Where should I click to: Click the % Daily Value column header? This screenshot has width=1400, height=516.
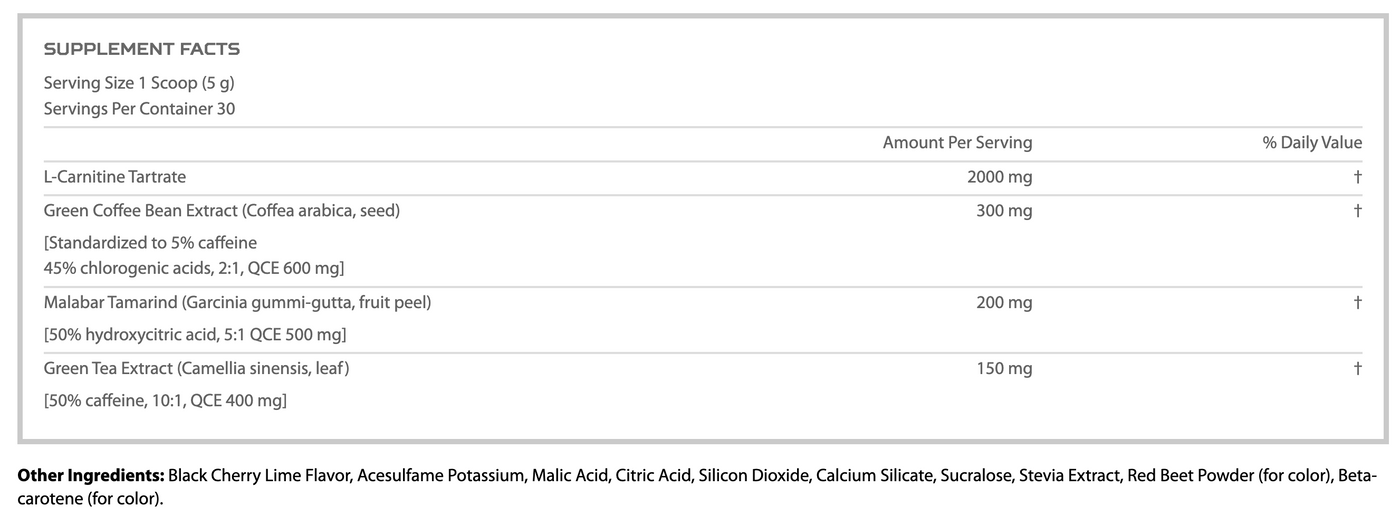pyautogui.click(x=1312, y=143)
